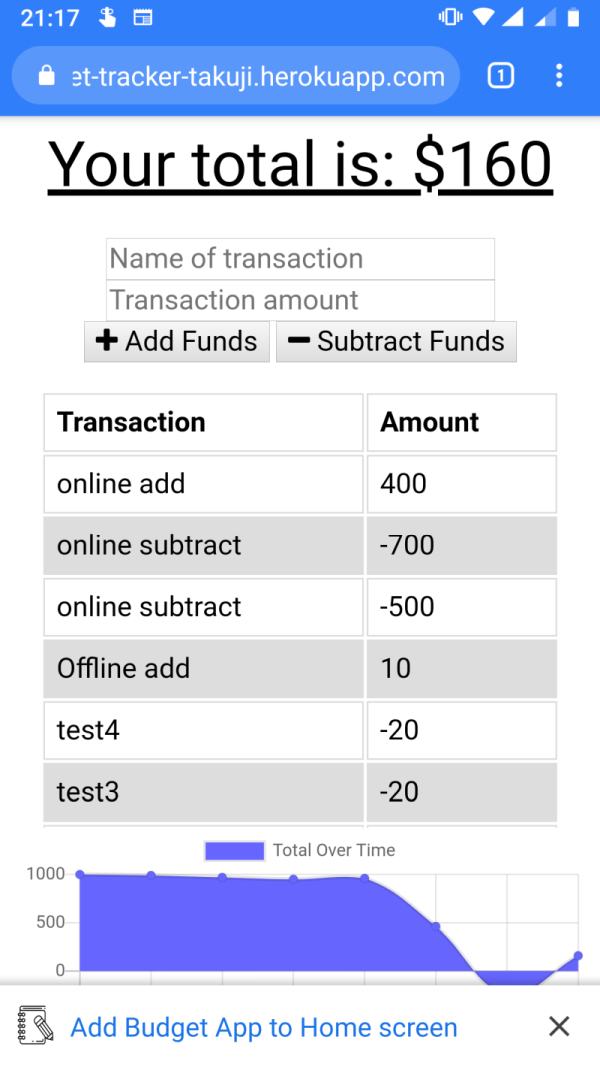Tap the calendar icon in status bar

tap(143, 18)
